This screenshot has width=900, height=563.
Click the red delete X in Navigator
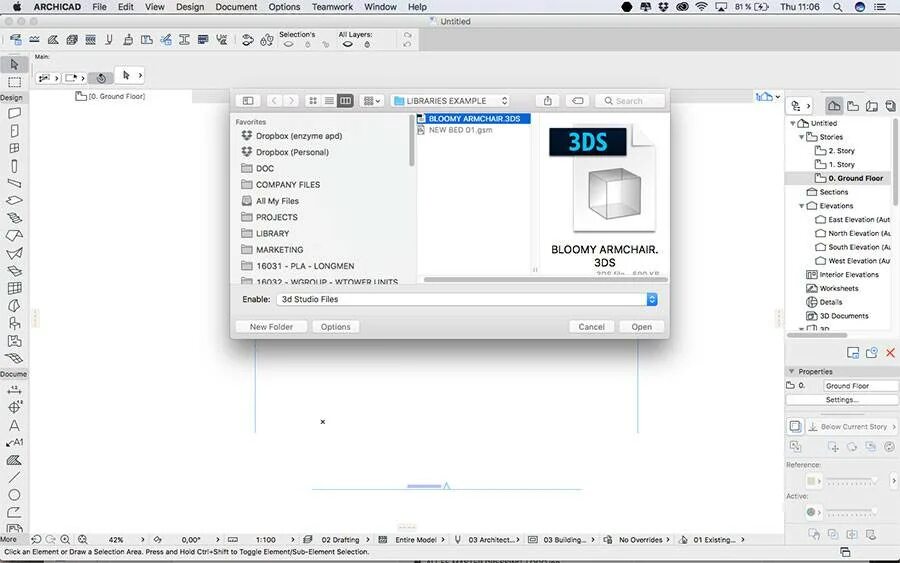point(890,352)
